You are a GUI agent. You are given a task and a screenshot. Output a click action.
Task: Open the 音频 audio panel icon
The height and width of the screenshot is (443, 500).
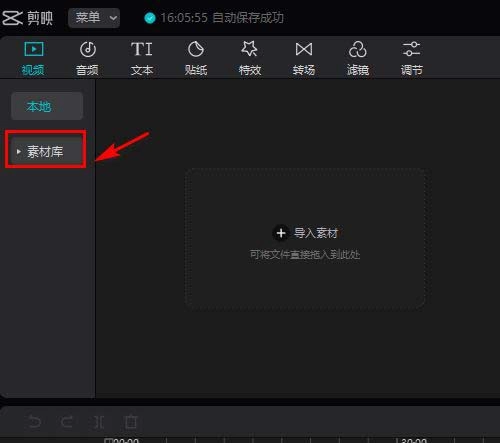click(x=88, y=49)
